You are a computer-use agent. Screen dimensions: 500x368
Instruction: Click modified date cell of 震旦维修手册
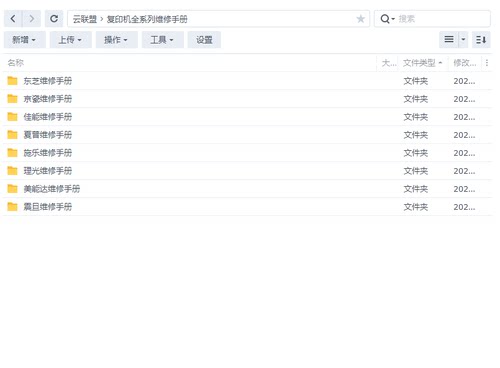pyautogui.click(x=464, y=207)
